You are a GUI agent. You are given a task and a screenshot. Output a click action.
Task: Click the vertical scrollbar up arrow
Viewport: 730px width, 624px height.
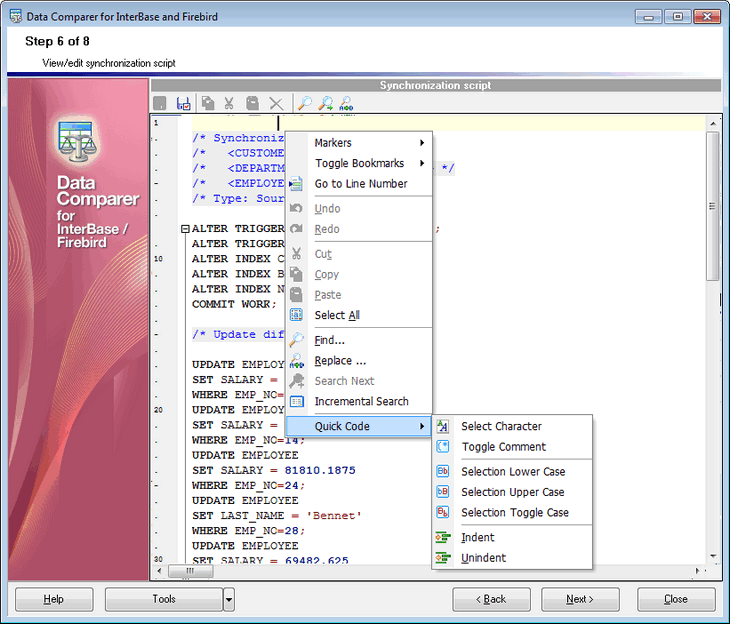(713, 124)
